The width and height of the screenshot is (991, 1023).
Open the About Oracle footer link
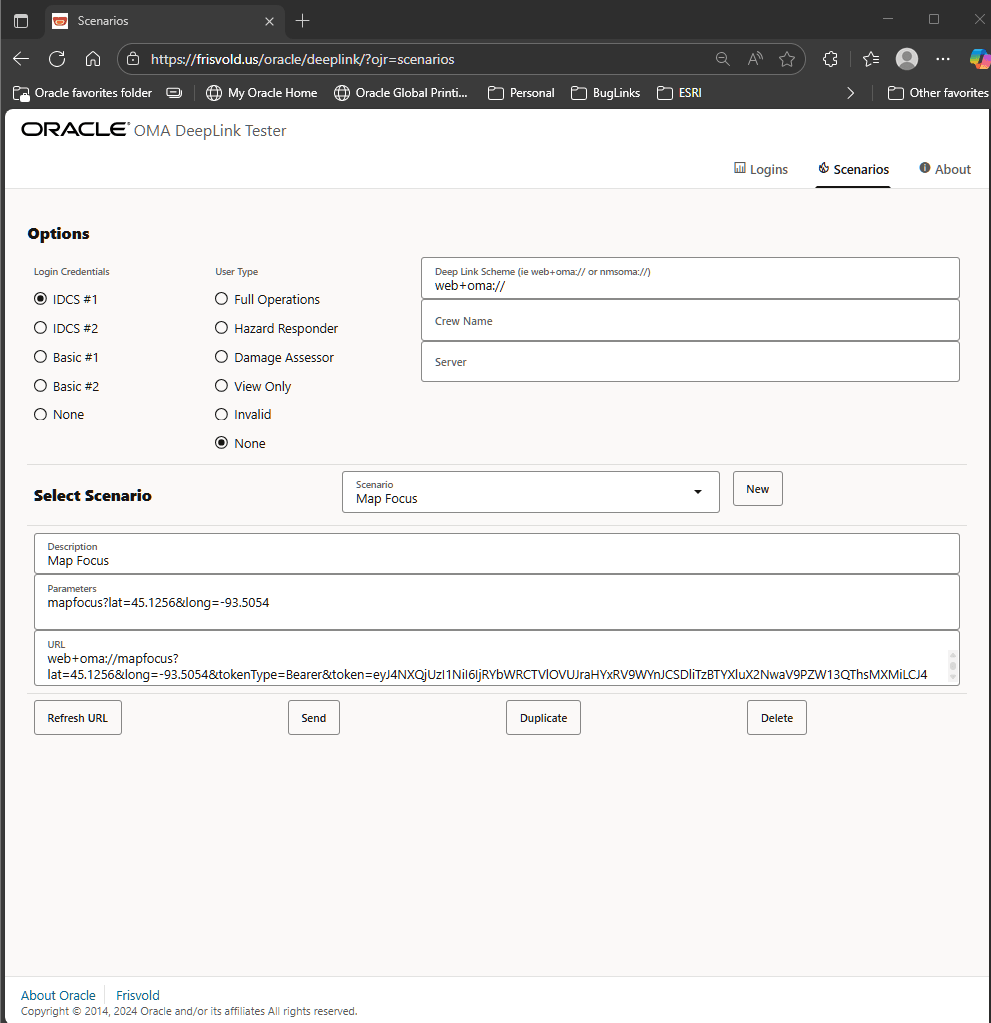(x=58, y=995)
